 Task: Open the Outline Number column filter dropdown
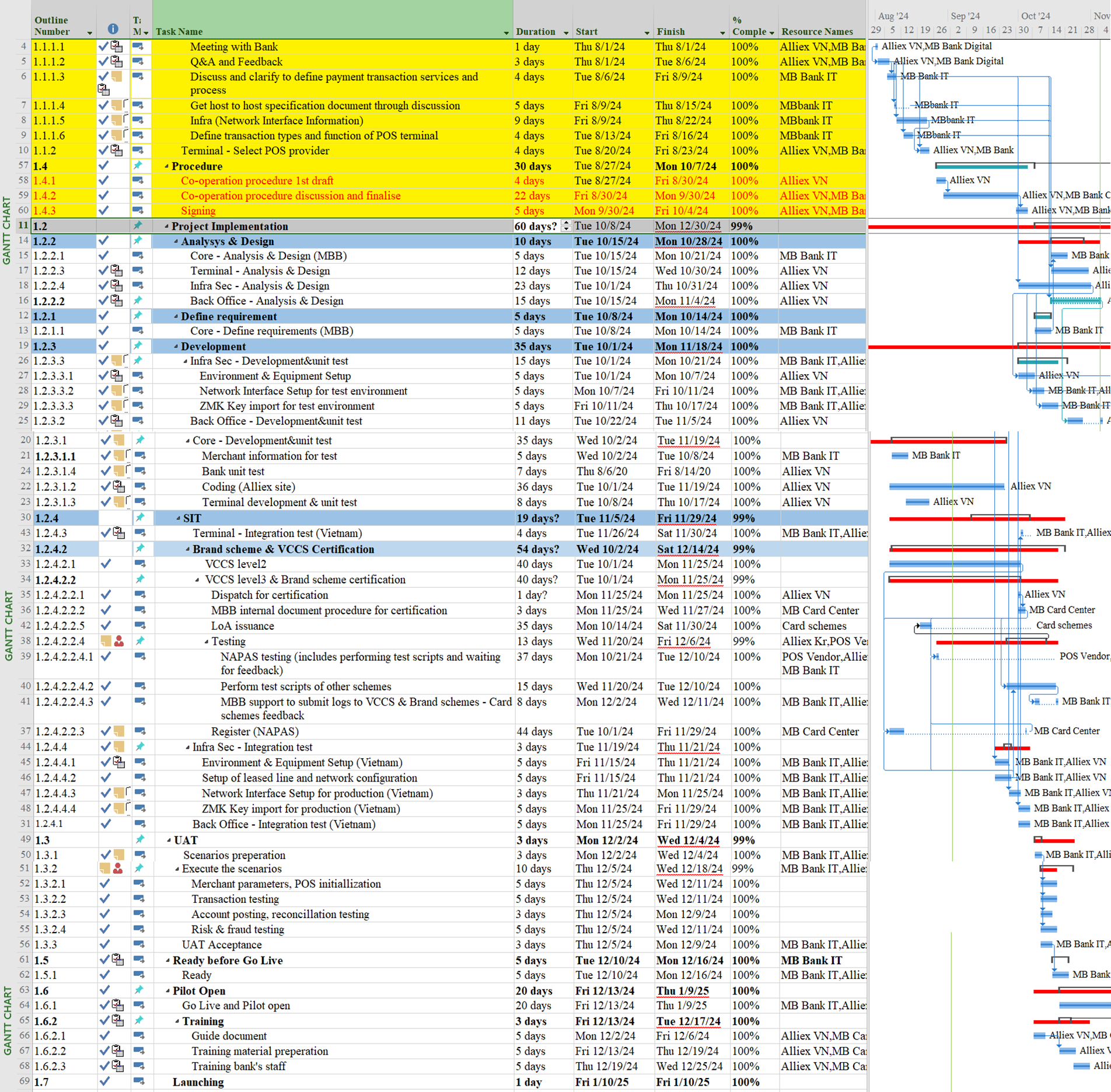(x=89, y=33)
